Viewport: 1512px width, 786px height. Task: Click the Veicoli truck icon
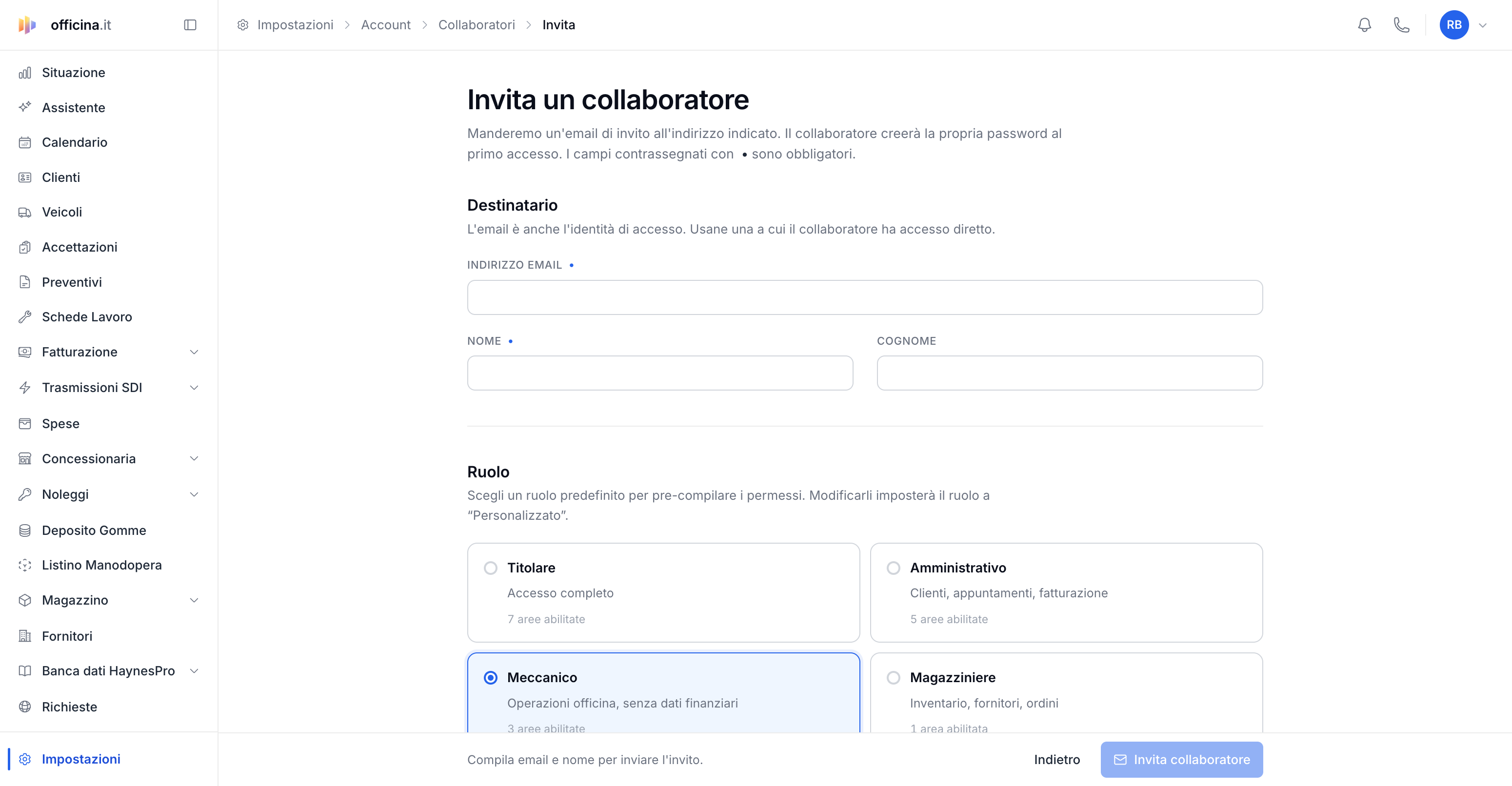coord(25,212)
